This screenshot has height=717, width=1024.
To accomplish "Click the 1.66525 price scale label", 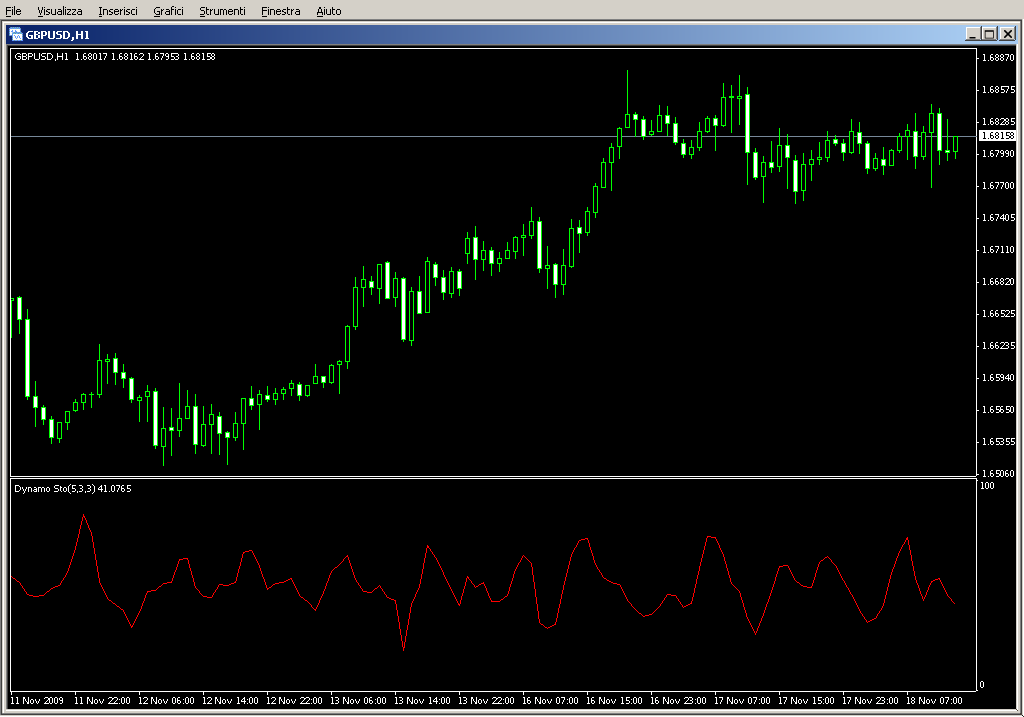I will pyautogui.click(x=998, y=313).
